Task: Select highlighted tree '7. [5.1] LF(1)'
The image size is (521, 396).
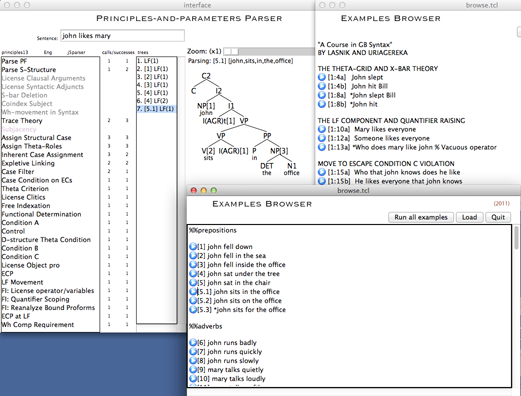Action: click(156, 109)
